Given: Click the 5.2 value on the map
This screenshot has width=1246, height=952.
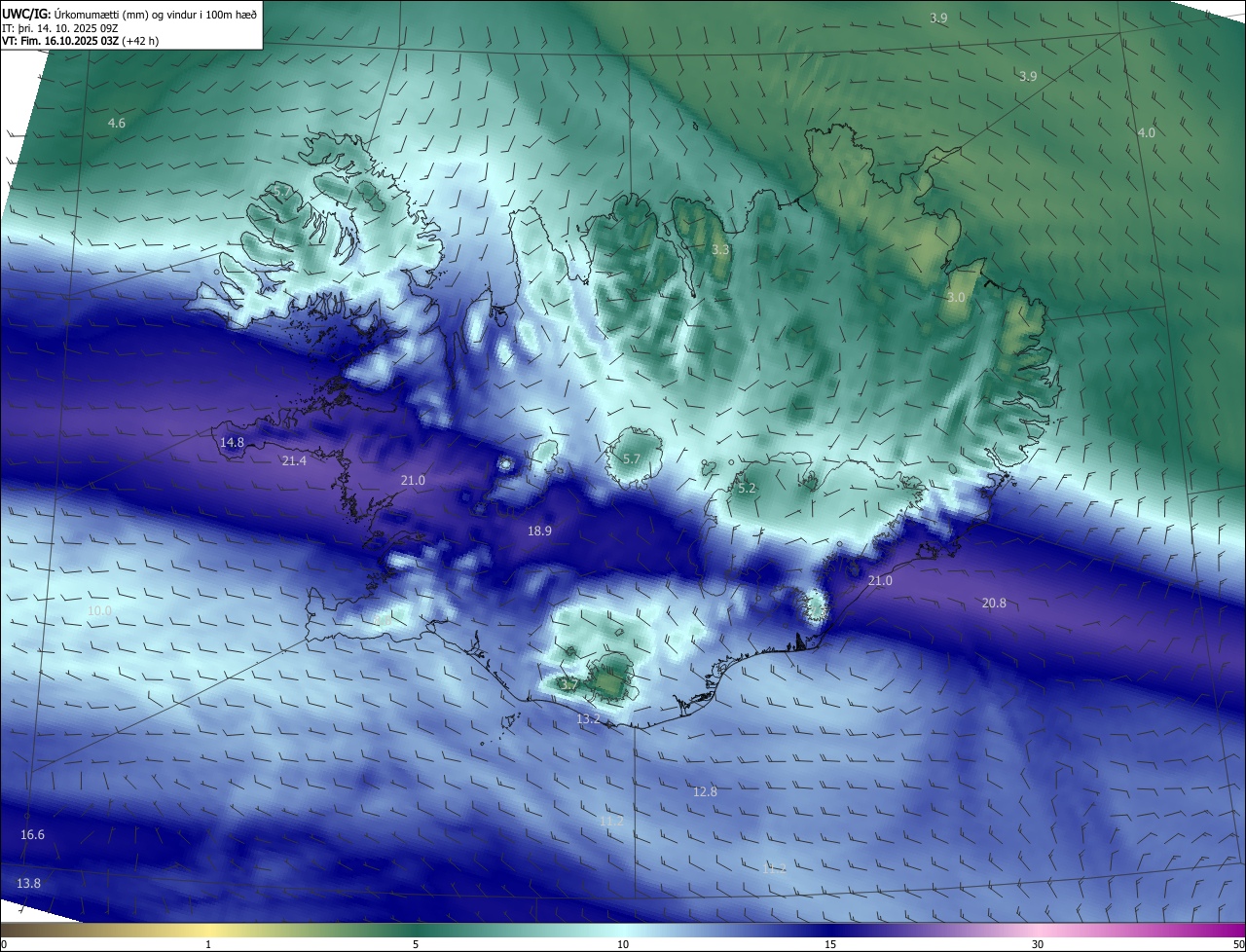Looking at the screenshot, I should point(747,489).
